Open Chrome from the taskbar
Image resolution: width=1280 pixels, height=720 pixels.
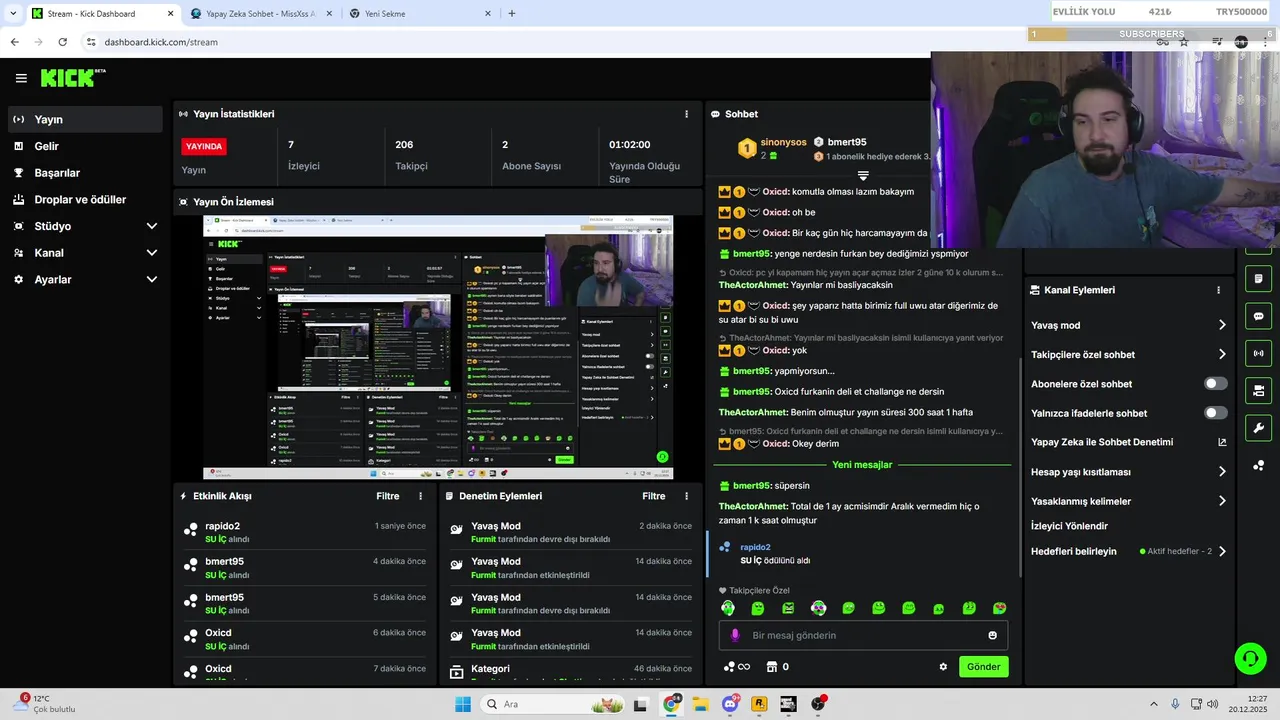671,704
